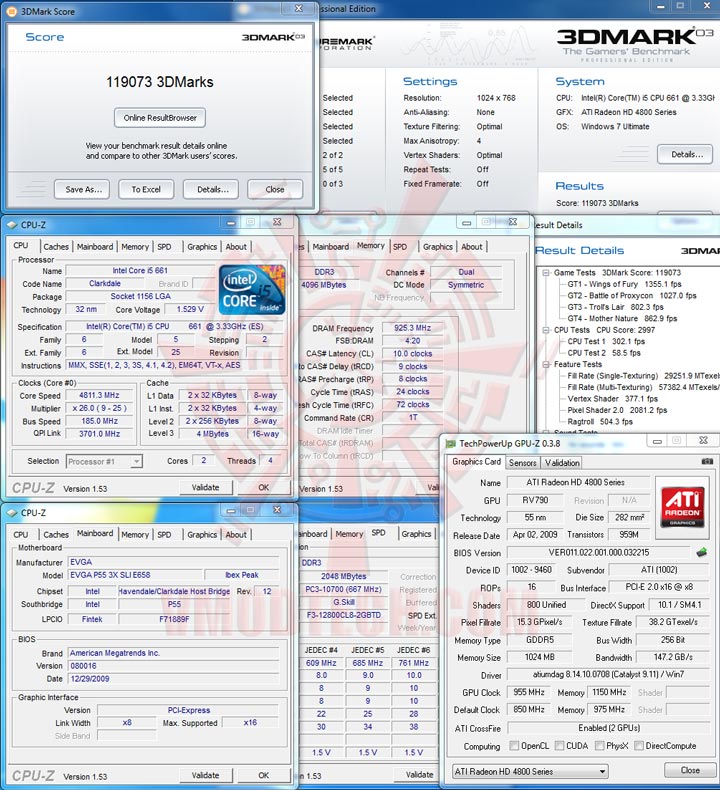Open the Sensors tab in GPU-Z
The width and height of the screenshot is (720, 790).
pyautogui.click(x=522, y=463)
